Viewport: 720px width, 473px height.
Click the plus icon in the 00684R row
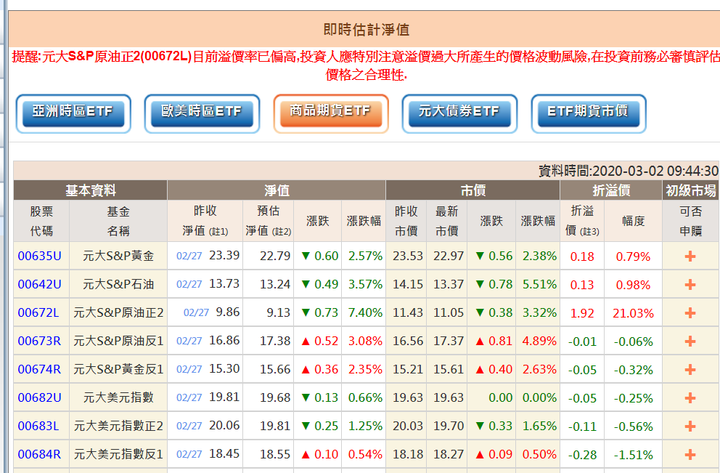coord(690,455)
